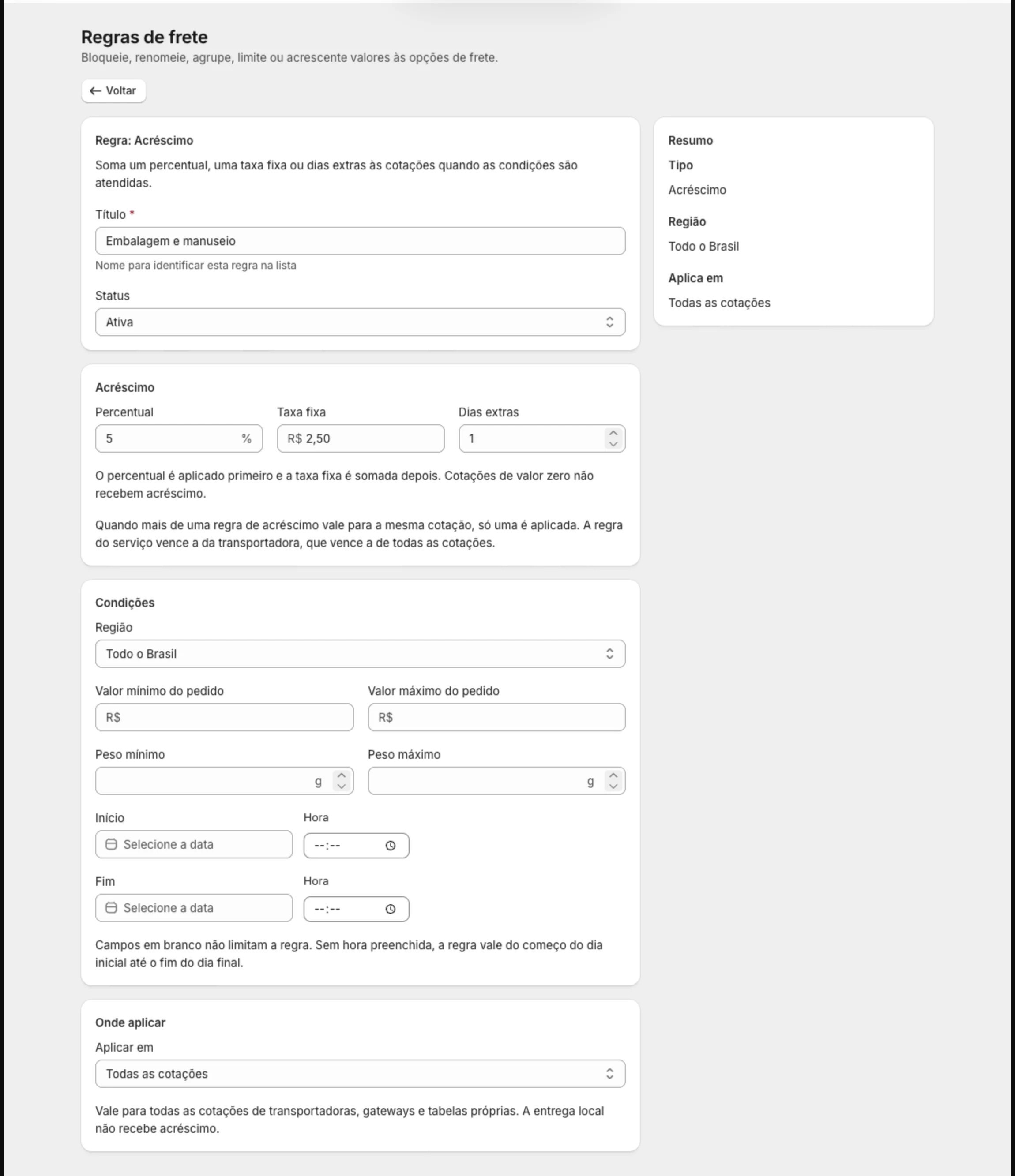The image size is (1015, 1176).
Task: Click the Valor máximo do pedido field
Action: 496,717
